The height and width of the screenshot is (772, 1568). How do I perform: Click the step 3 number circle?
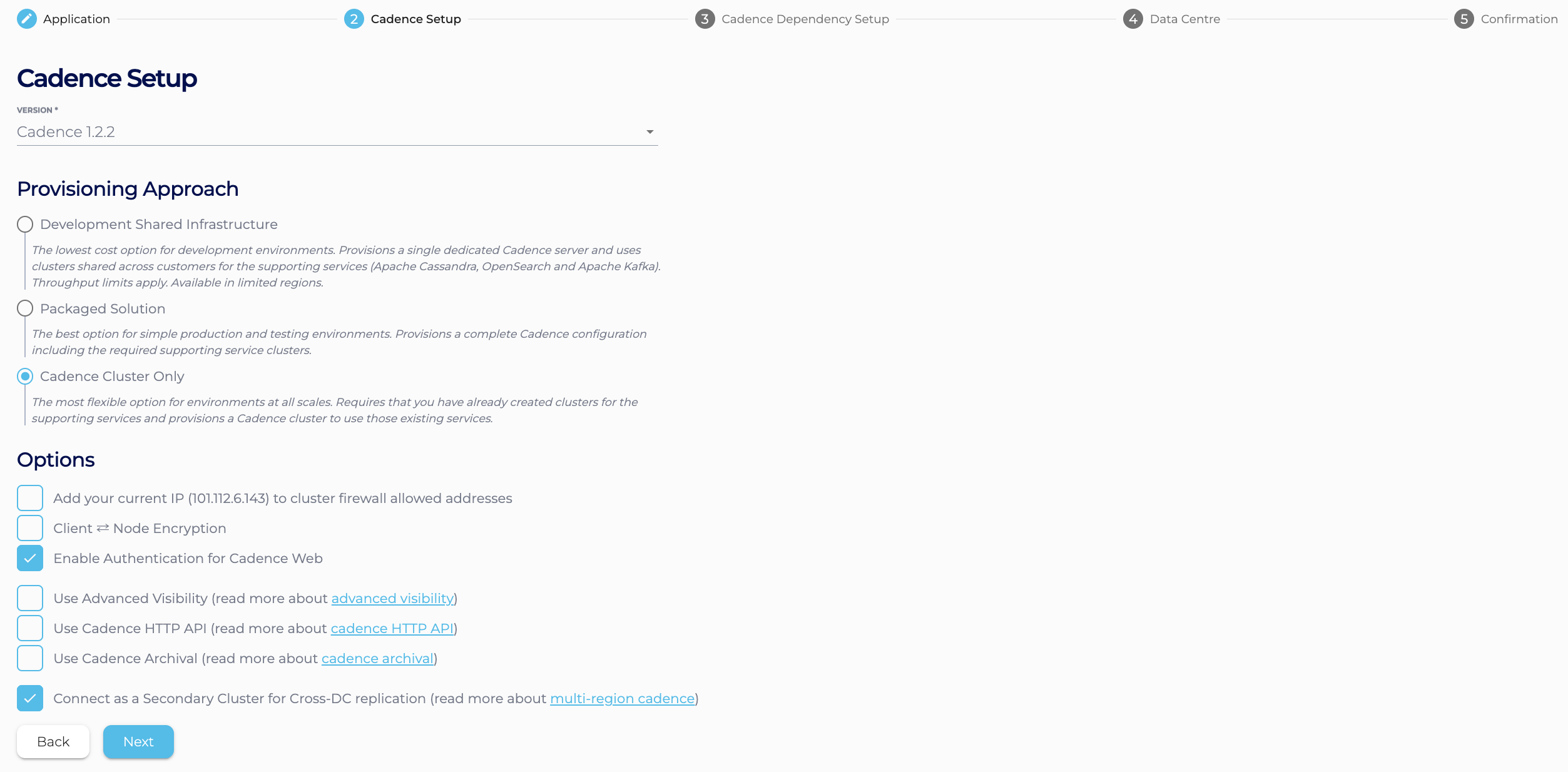click(x=705, y=19)
